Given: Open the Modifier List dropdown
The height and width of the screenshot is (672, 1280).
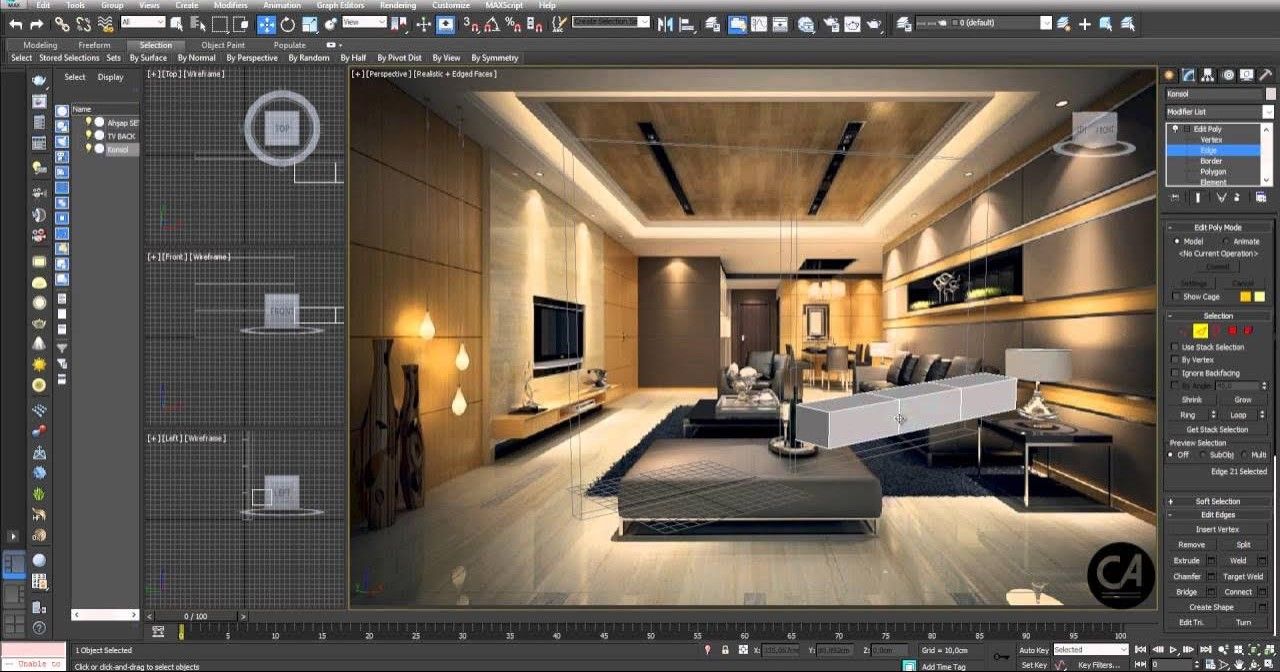Looking at the screenshot, I should click(1218, 112).
